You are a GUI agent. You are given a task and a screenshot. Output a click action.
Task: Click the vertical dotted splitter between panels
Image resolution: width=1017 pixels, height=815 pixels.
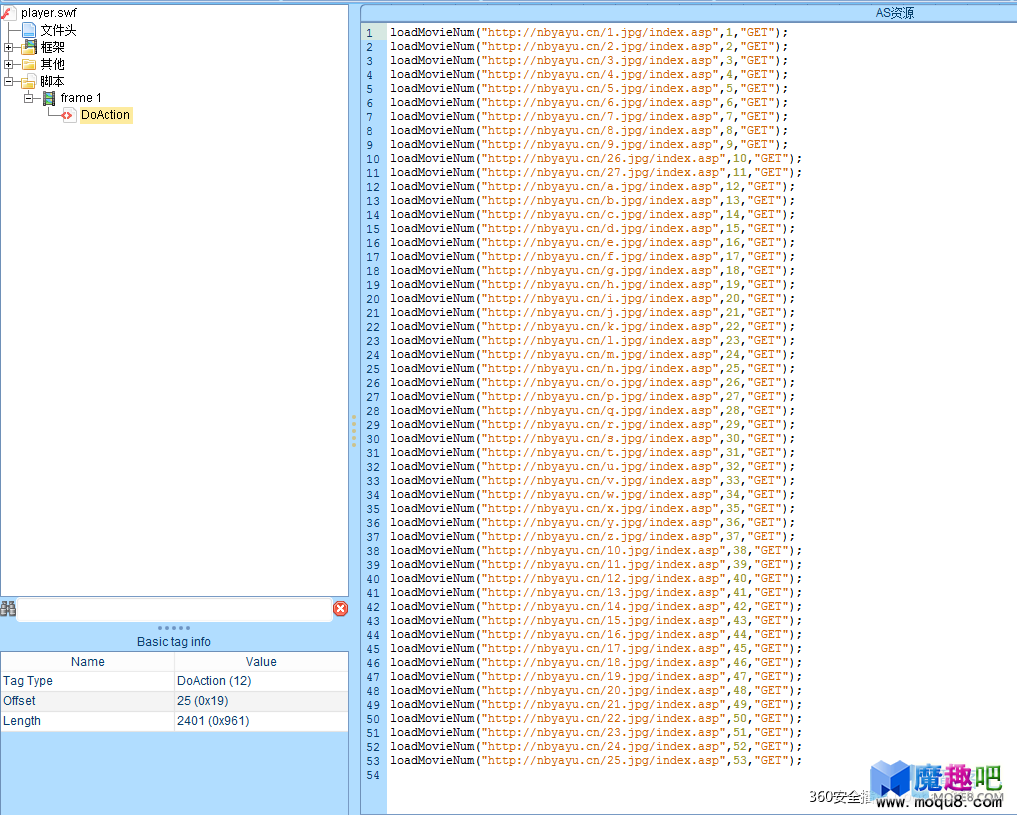[353, 431]
